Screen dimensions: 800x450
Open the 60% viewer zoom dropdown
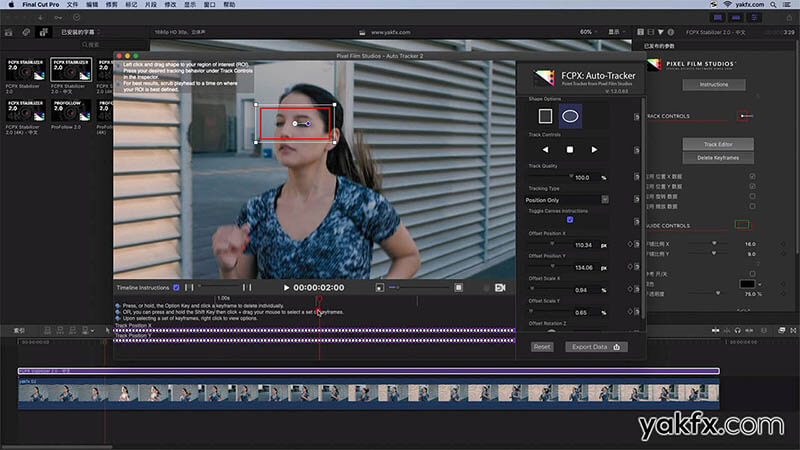point(589,32)
